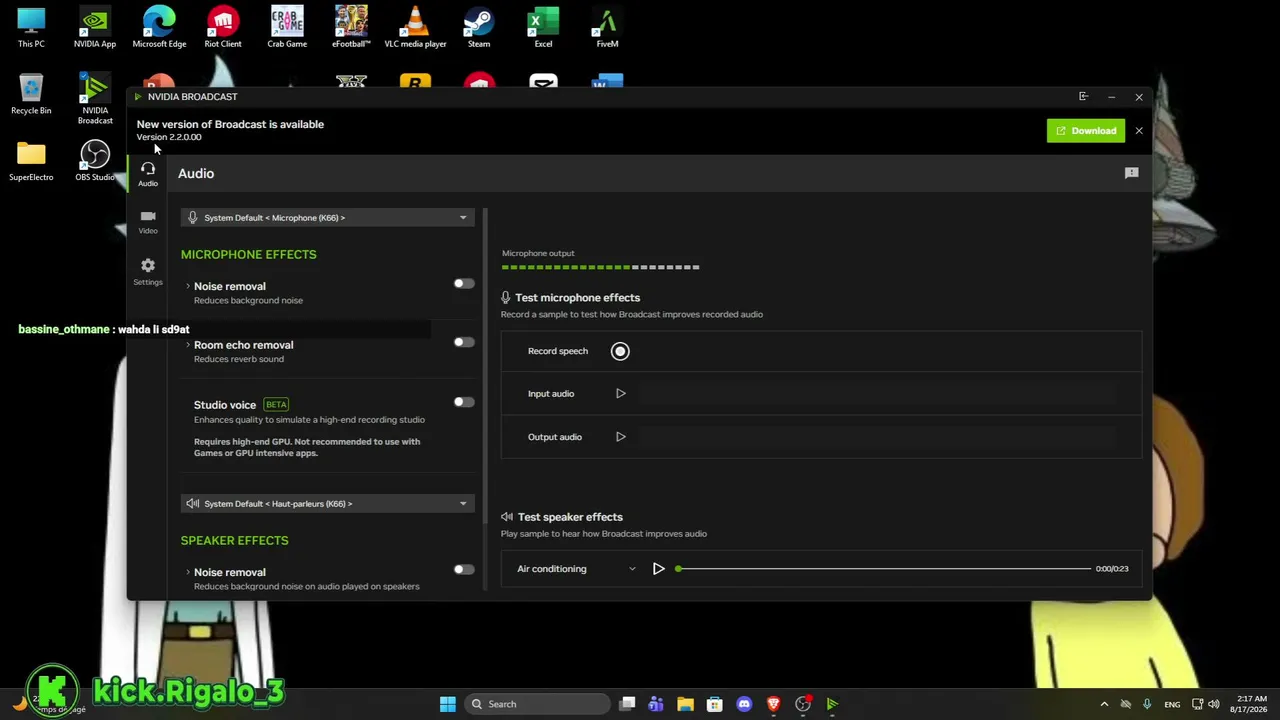Open the Haut-parleurs speaker device dropdown
Screen dimensions: 1280x720
pyautogui.click(x=328, y=503)
